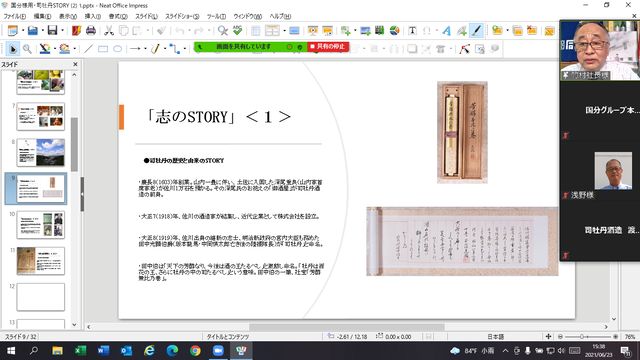This screenshot has height=360, width=640.
Task: Open the 表示 menu
Action: point(68,16)
